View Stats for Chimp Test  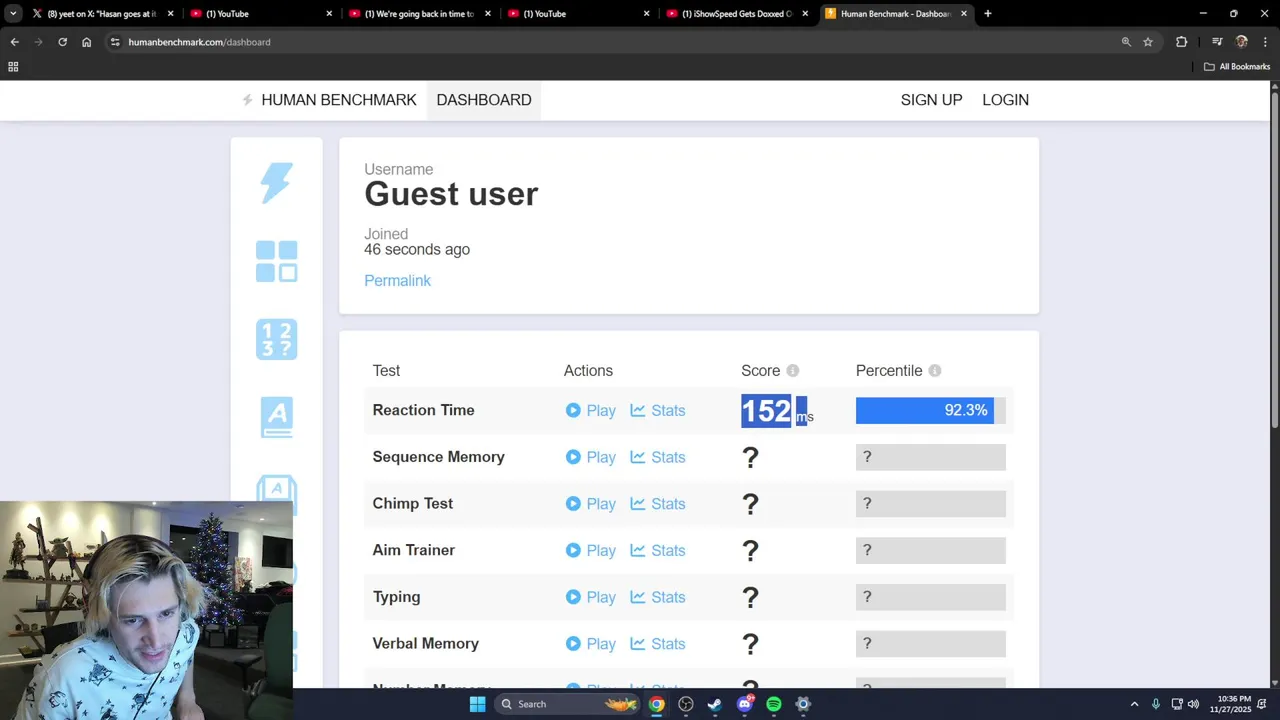(658, 504)
